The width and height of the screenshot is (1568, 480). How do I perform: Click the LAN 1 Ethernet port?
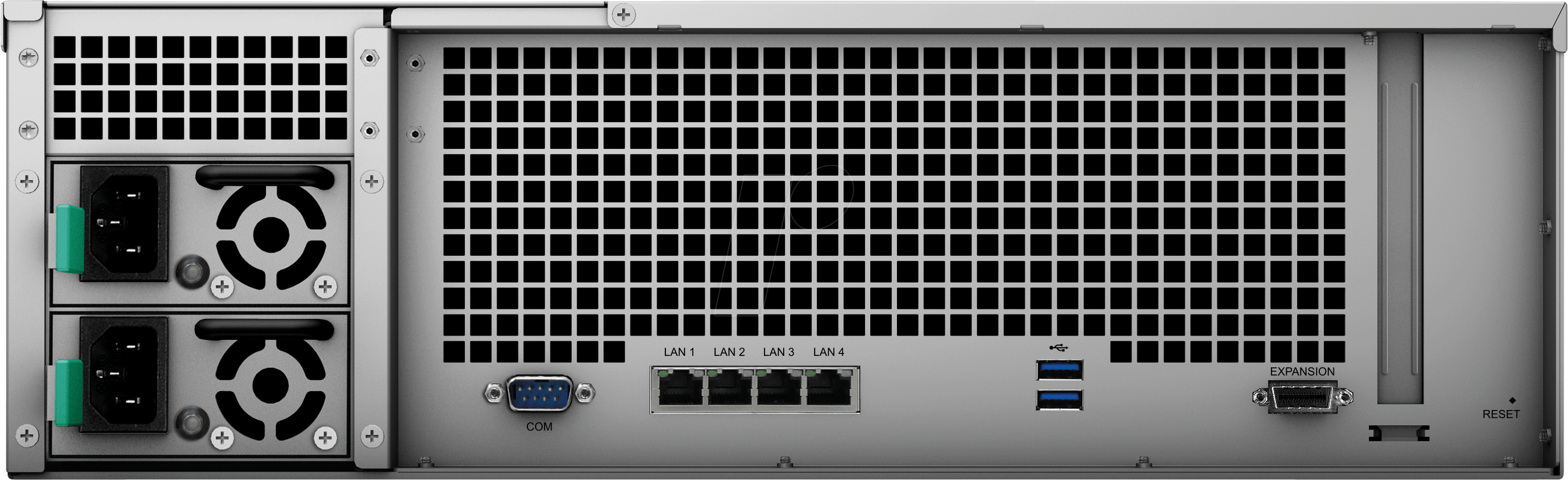coord(680,389)
